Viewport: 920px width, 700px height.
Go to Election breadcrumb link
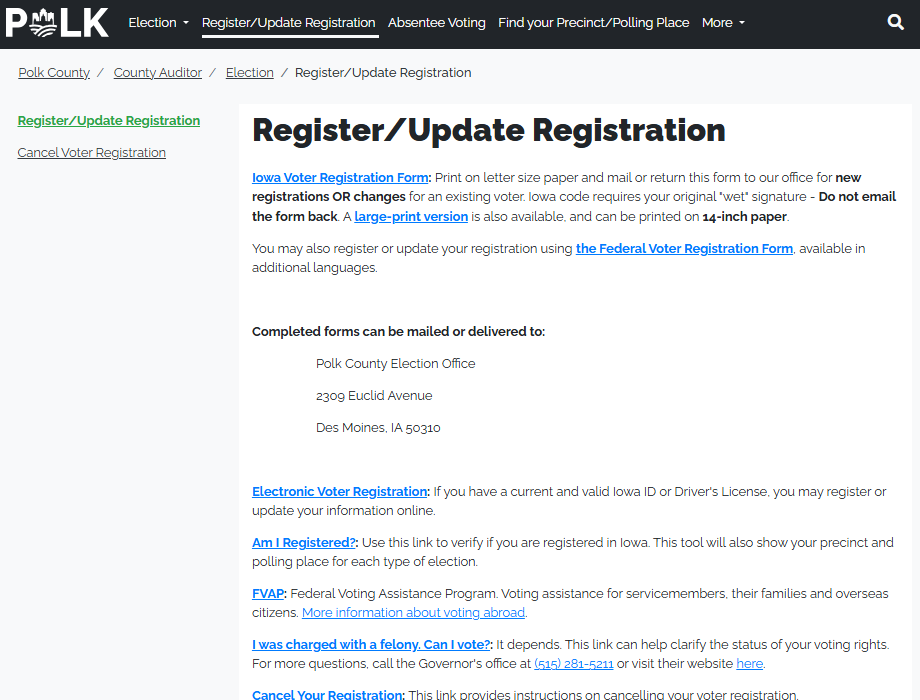tap(250, 72)
